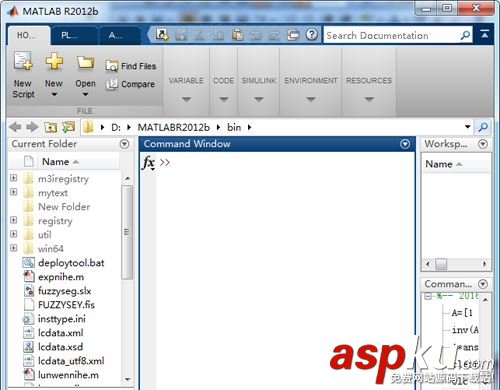
Task: Expand the RESOURCES section dropdown
Action: point(369,99)
